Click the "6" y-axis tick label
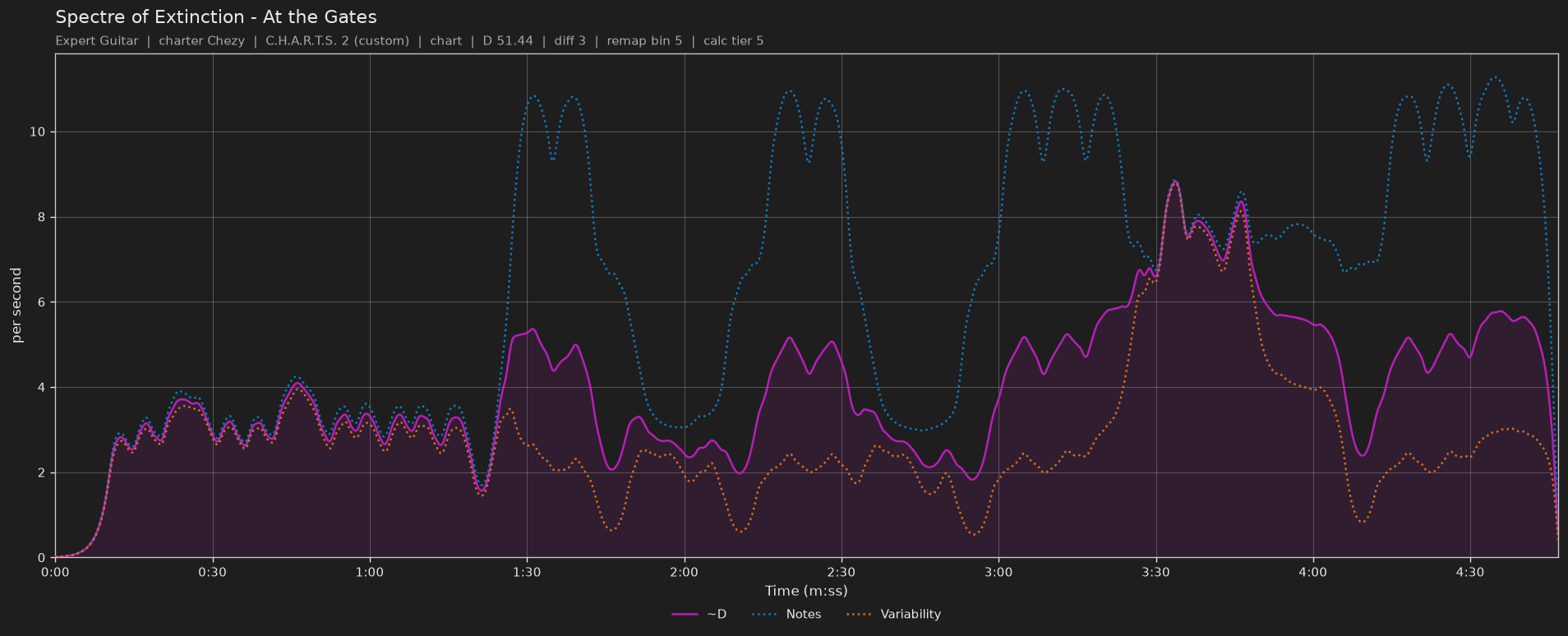This screenshot has height=636, width=1568. (x=42, y=302)
